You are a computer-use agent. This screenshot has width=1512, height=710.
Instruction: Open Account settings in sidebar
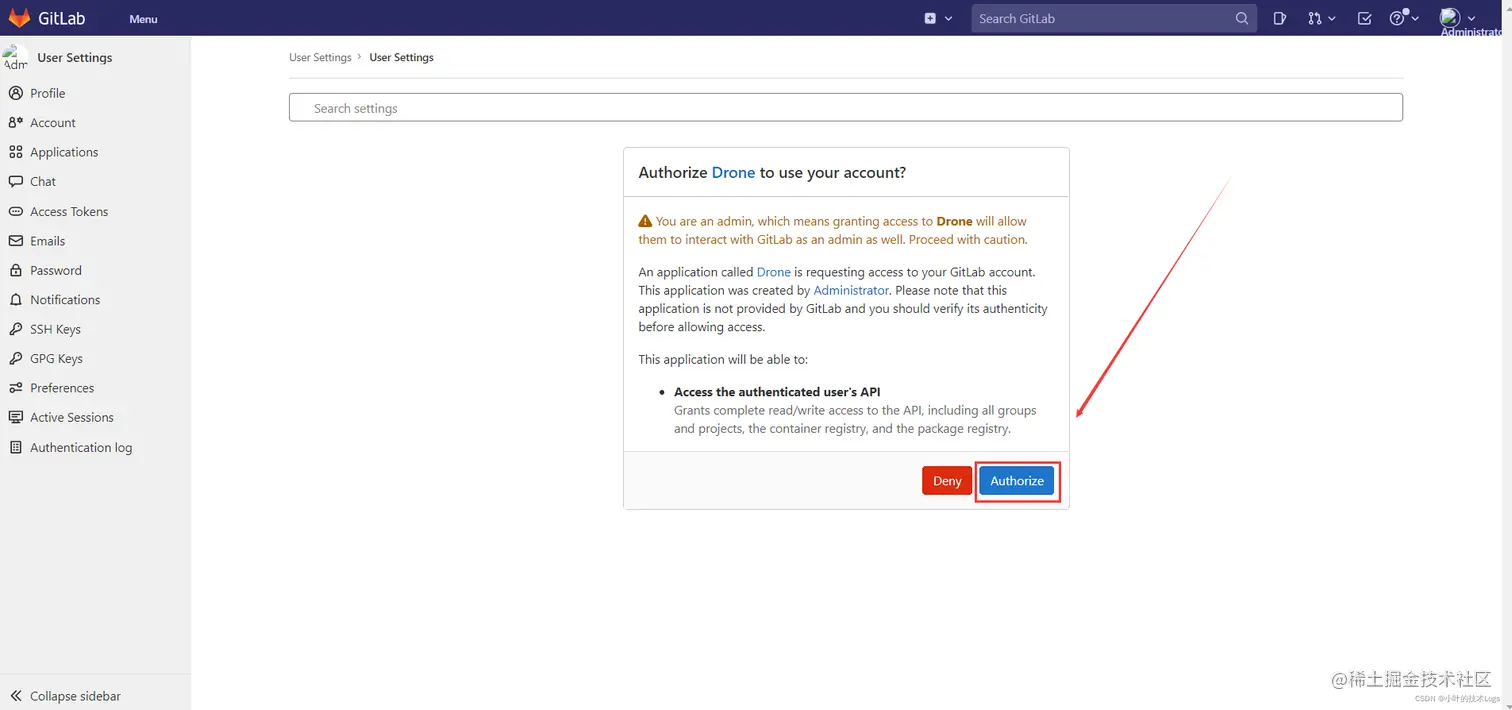tap(53, 123)
